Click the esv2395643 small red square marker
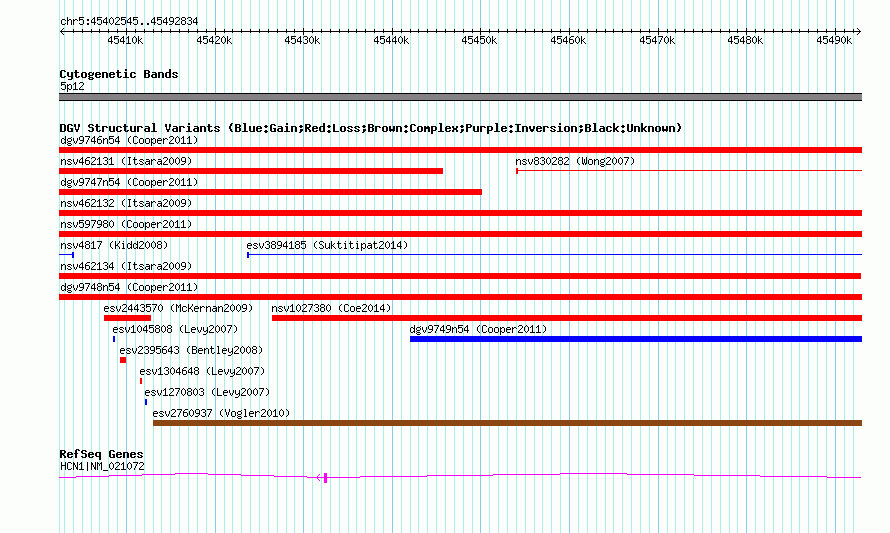The image size is (890, 533). 123,360
